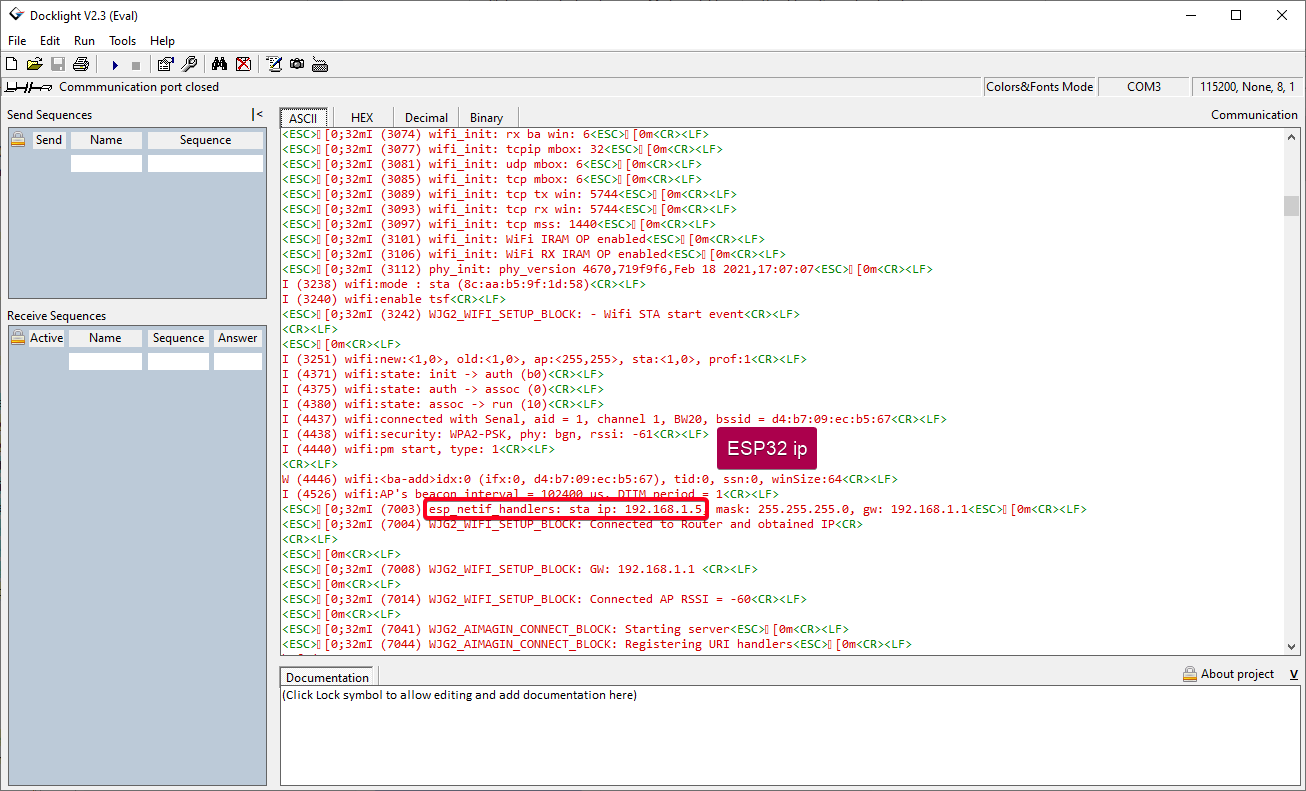This screenshot has width=1306, height=791.
Task: Open the Run menu
Action: click(x=85, y=41)
